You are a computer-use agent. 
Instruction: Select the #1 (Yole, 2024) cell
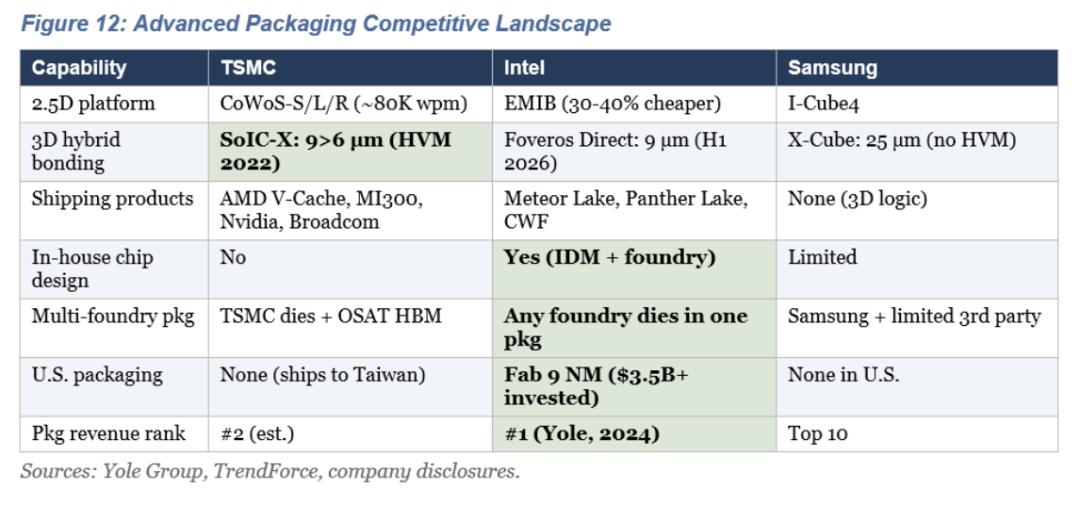[x=581, y=434]
